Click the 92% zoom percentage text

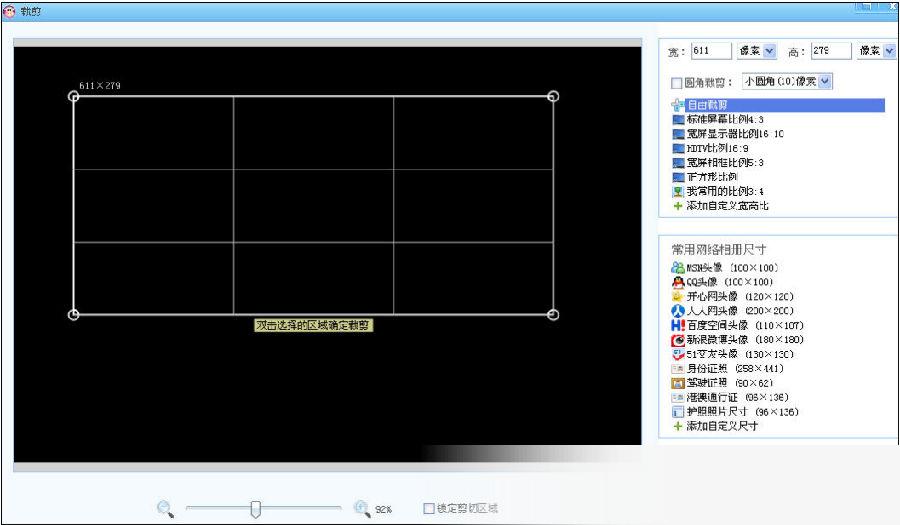coord(383,510)
